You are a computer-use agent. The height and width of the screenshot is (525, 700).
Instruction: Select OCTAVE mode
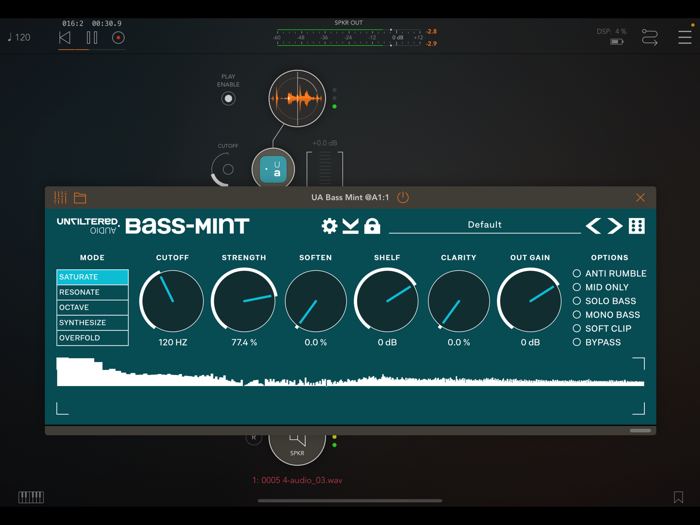tap(92, 307)
